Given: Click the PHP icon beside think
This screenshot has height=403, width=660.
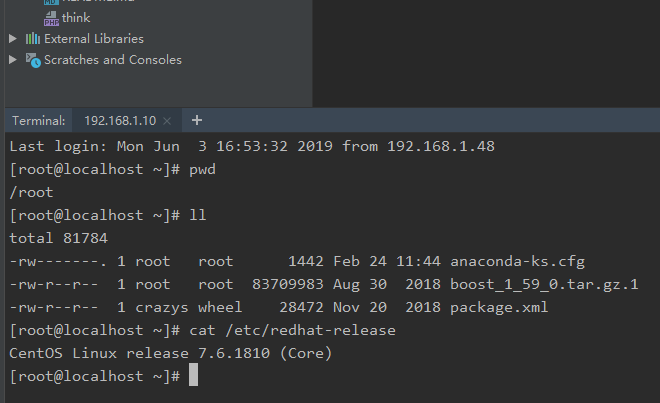Looking at the screenshot, I should coord(51,18).
